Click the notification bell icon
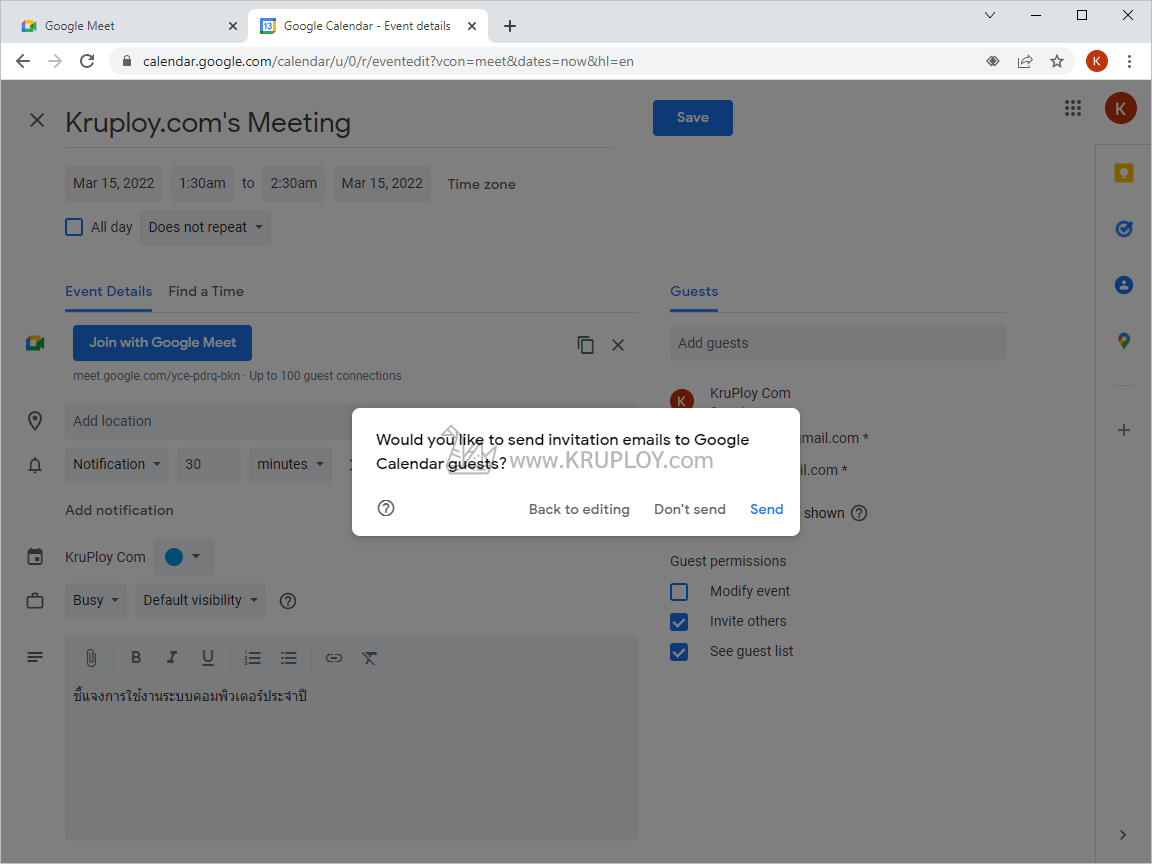 click(35, 465)
